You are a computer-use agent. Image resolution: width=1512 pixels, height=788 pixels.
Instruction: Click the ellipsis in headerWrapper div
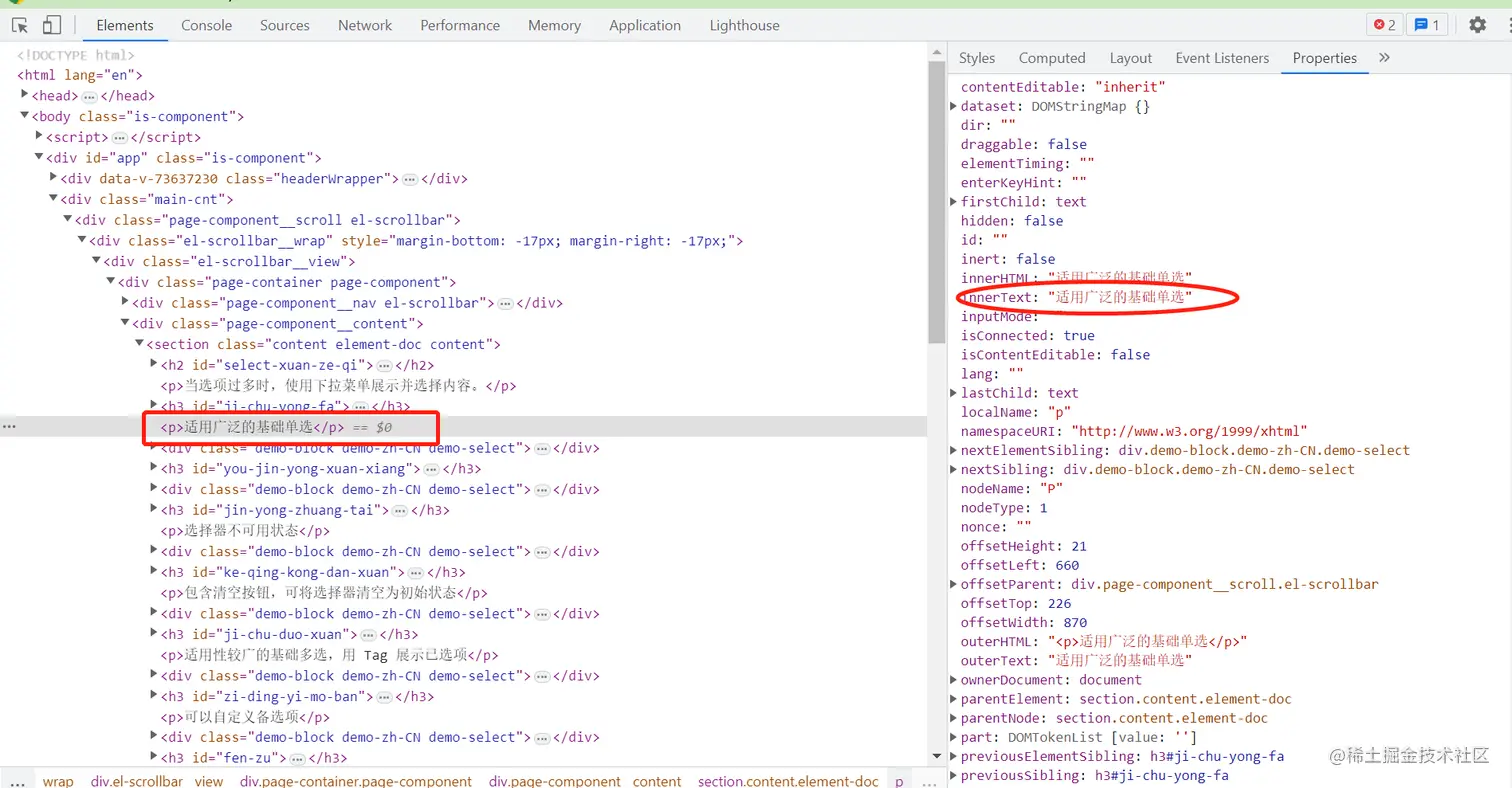[410, 179]
